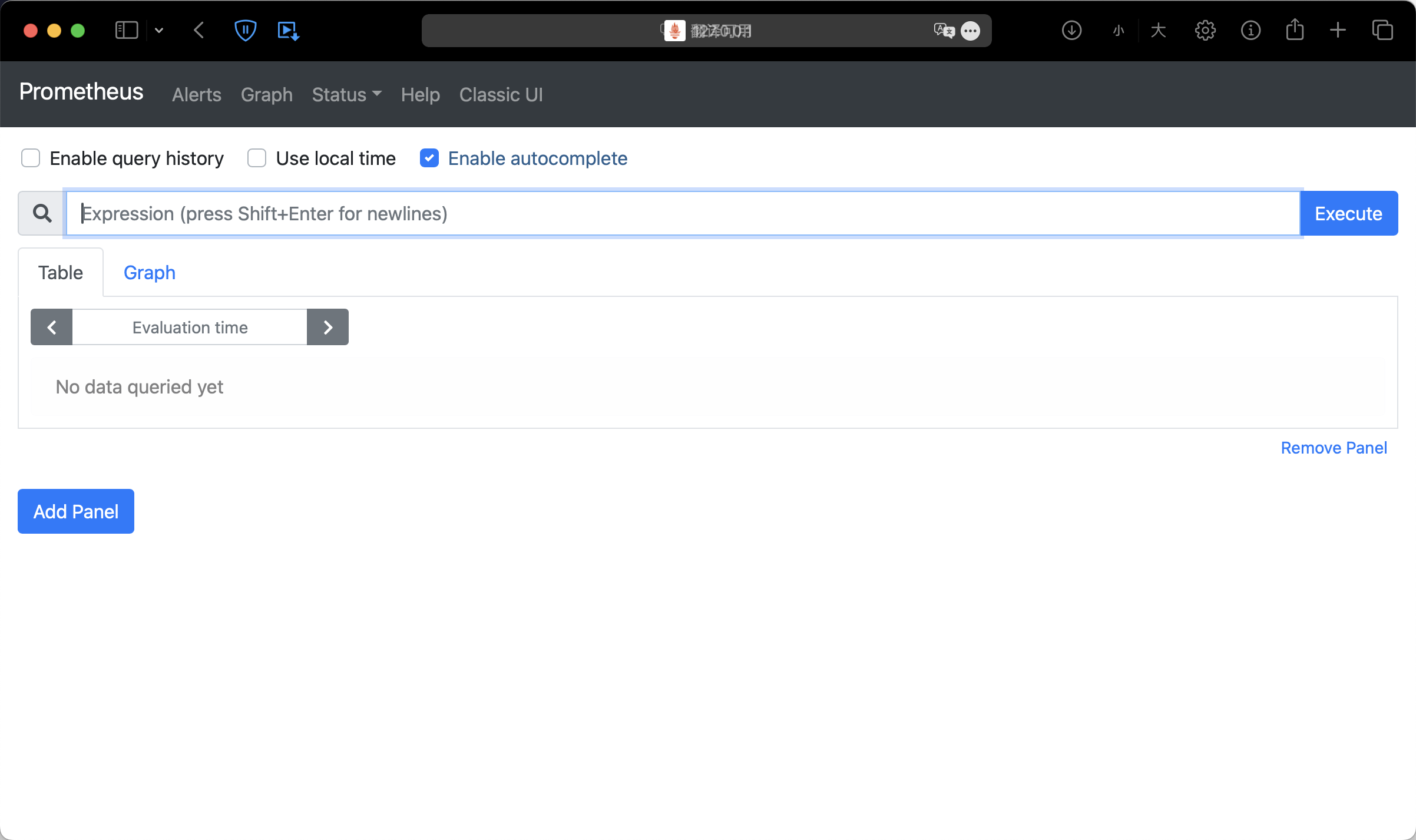Image resolution: width=1416 pixels, height=840 pixels.
Task: Click the translate icon in the address bar
Action: [944, 30]
